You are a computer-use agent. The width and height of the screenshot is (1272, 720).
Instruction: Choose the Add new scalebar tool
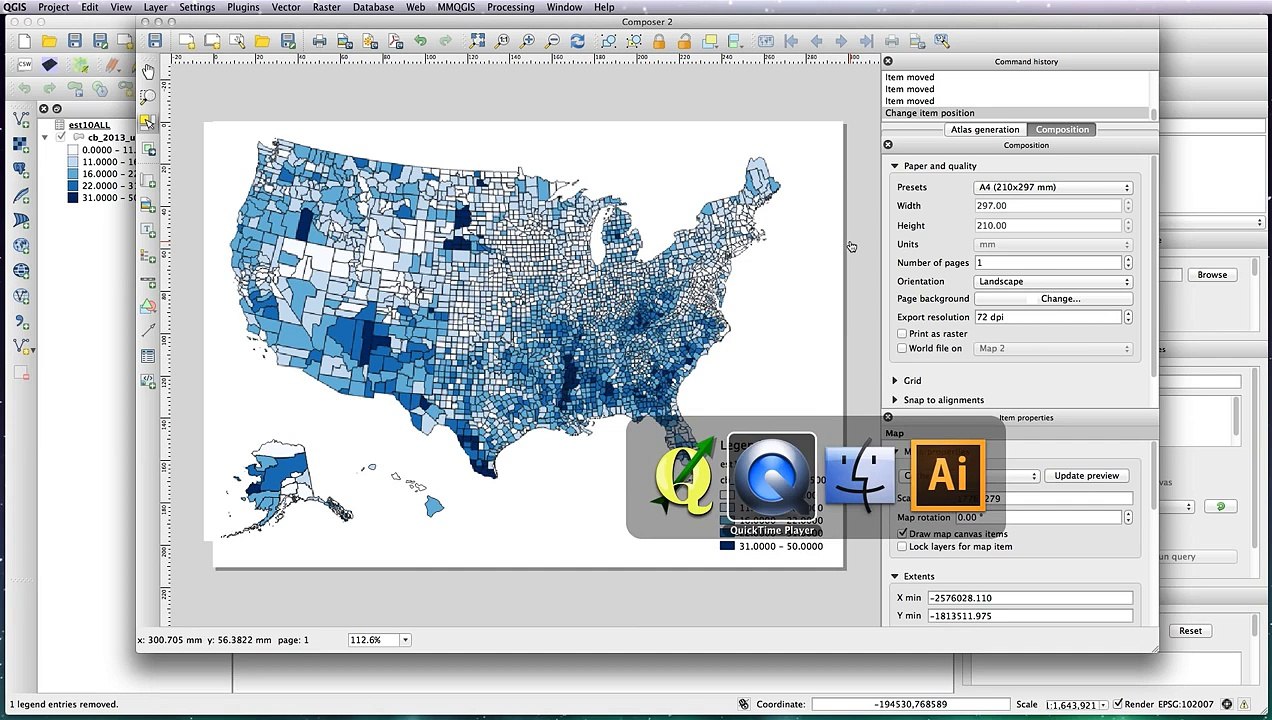point(148,283)
